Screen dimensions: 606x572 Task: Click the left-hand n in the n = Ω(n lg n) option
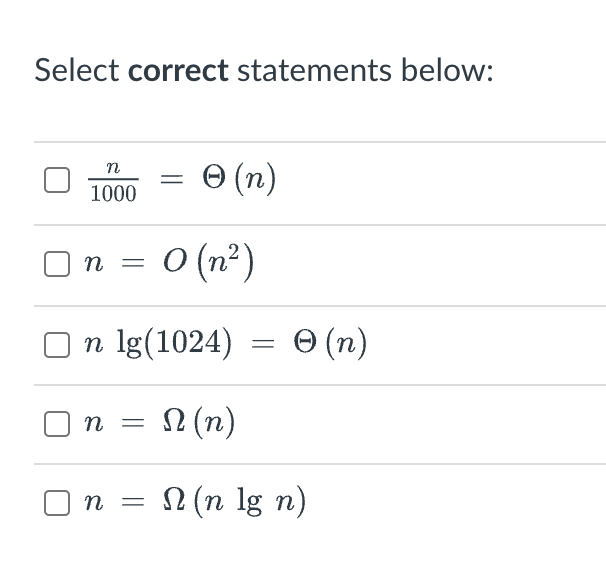pos(92,503)
